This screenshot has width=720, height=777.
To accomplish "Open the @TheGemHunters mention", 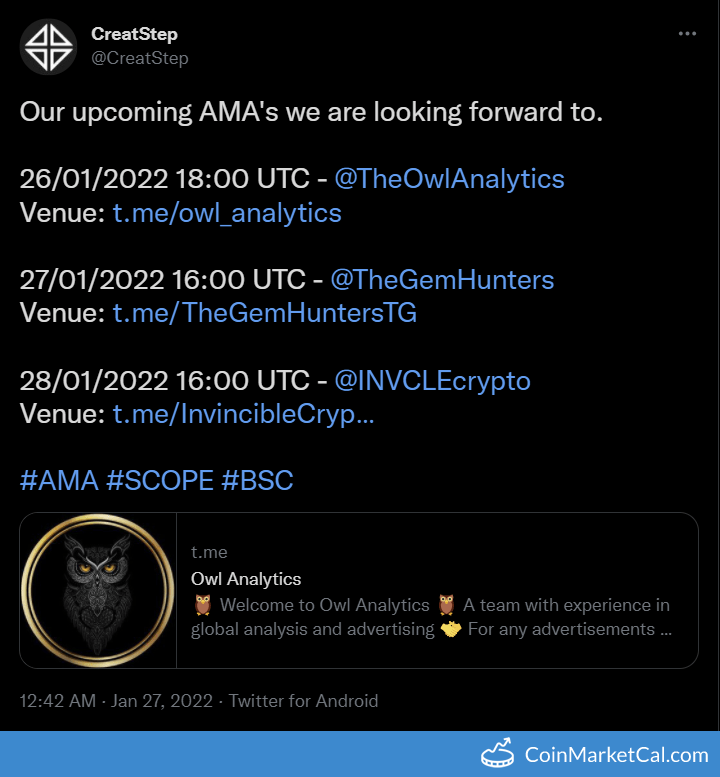I will [444, 279].
